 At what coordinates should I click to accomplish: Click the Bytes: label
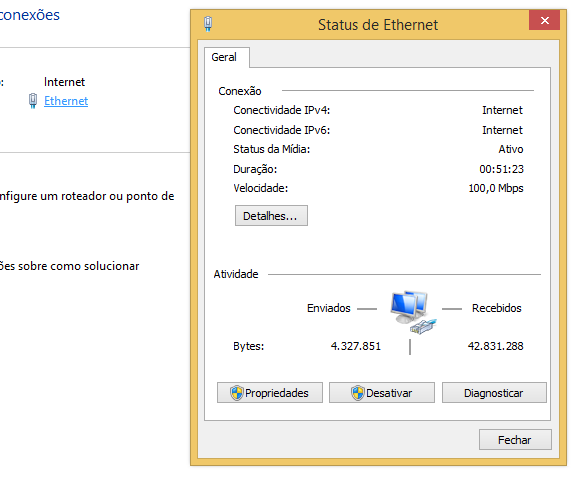tap(249, 346)
